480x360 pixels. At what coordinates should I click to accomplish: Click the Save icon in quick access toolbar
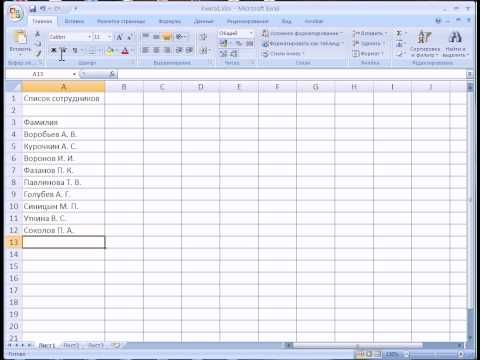(x=33, y=9)
